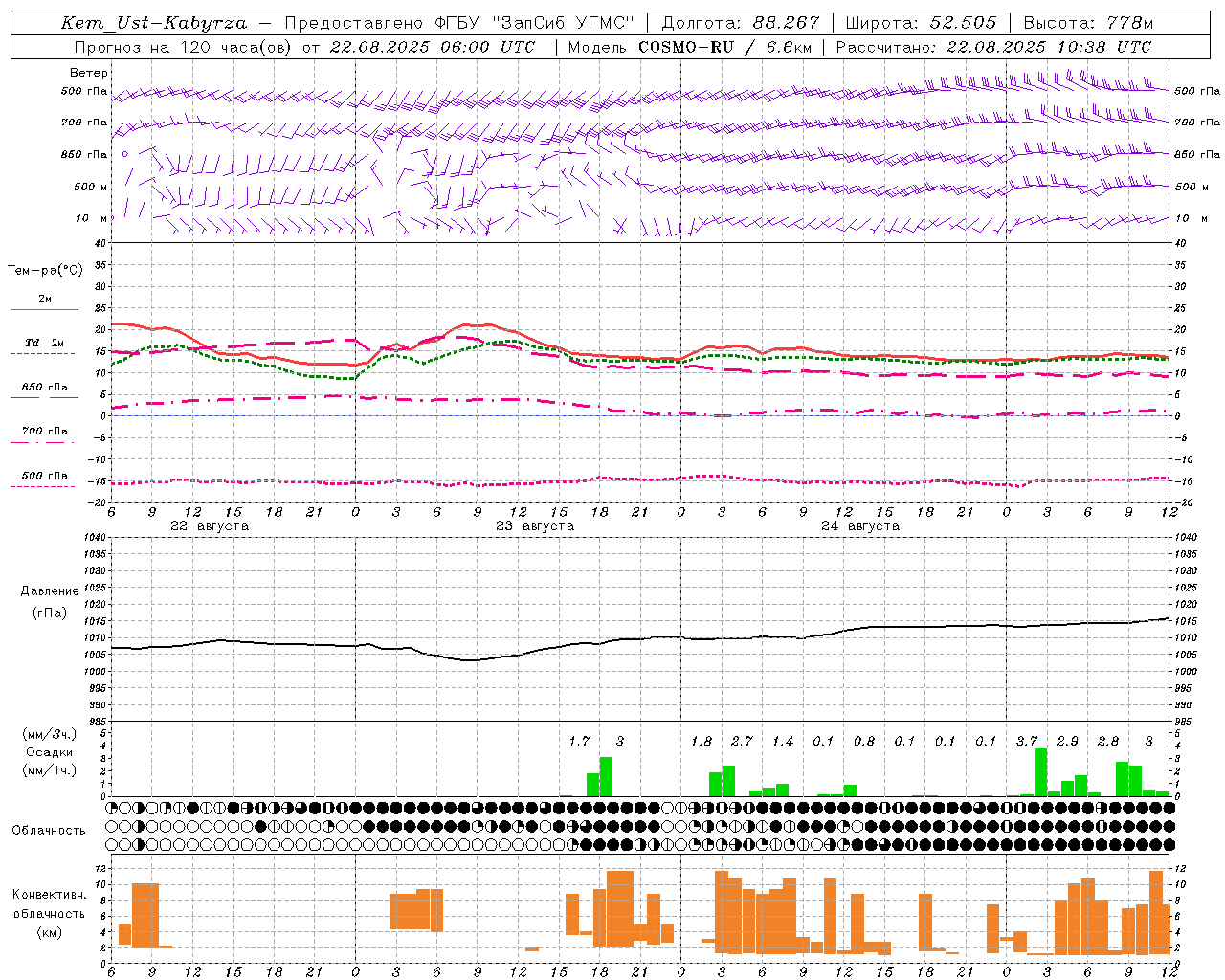This screenshot has width=1225, height=980.
Task: Click the solid red line sample under 2м legend
Action: [x=44, y=310]
